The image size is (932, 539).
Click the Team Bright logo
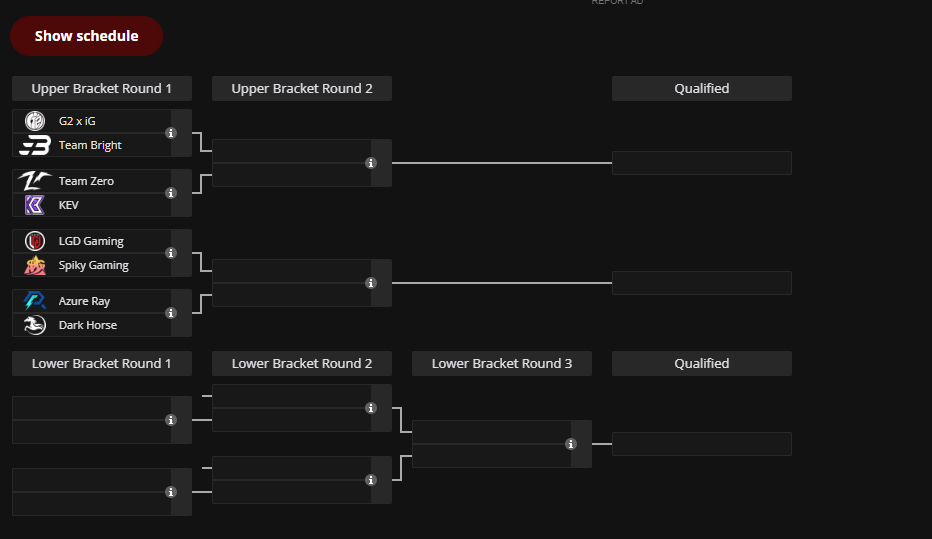pos(35,146)
